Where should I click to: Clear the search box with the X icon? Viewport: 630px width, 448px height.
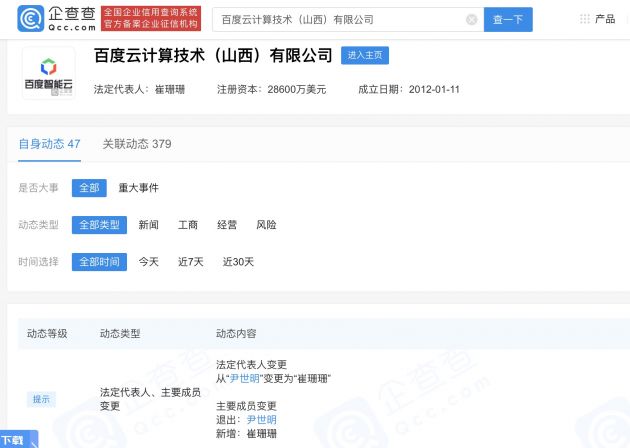472,19
